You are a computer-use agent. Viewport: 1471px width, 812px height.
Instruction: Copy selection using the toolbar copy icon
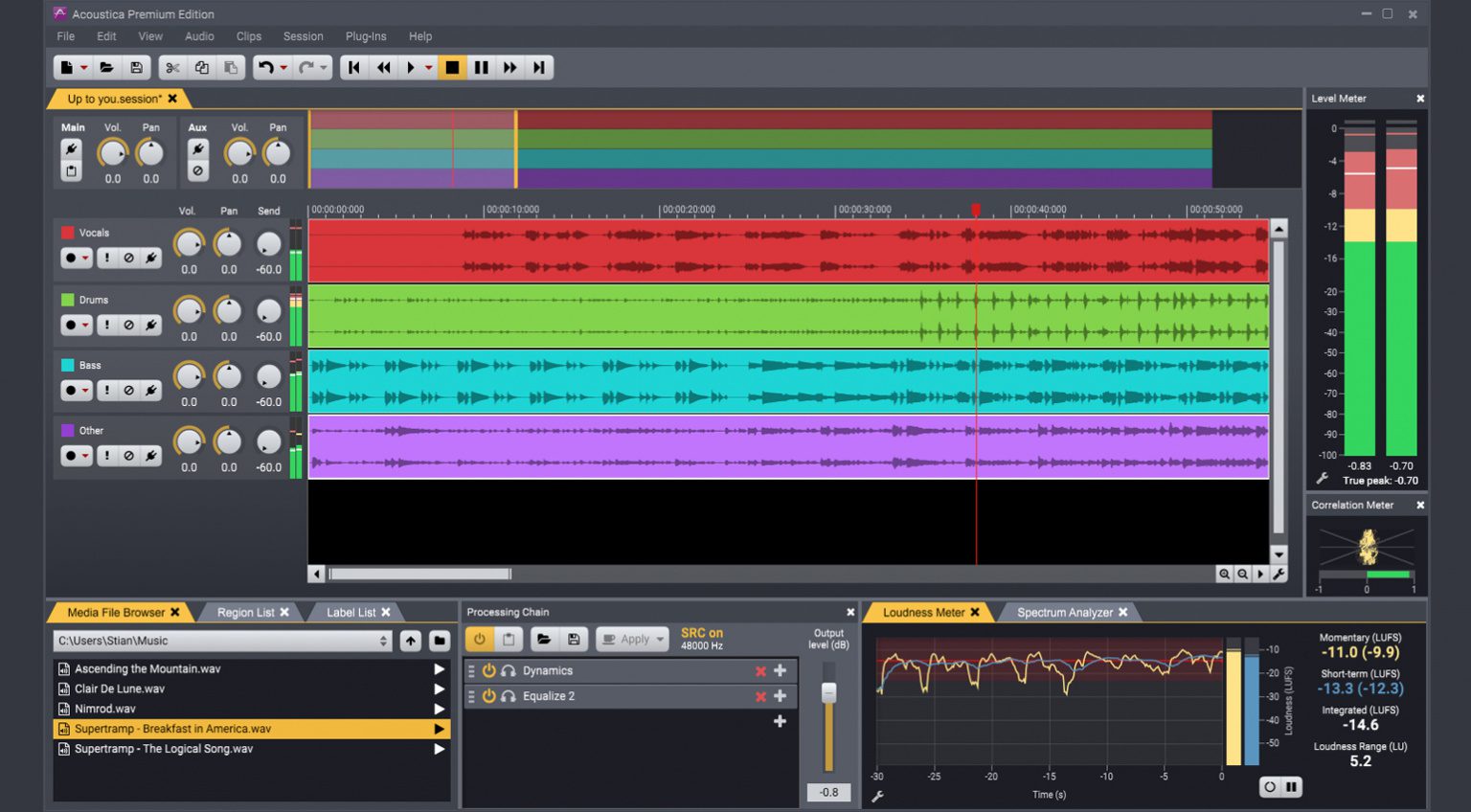tap(202, 67)
